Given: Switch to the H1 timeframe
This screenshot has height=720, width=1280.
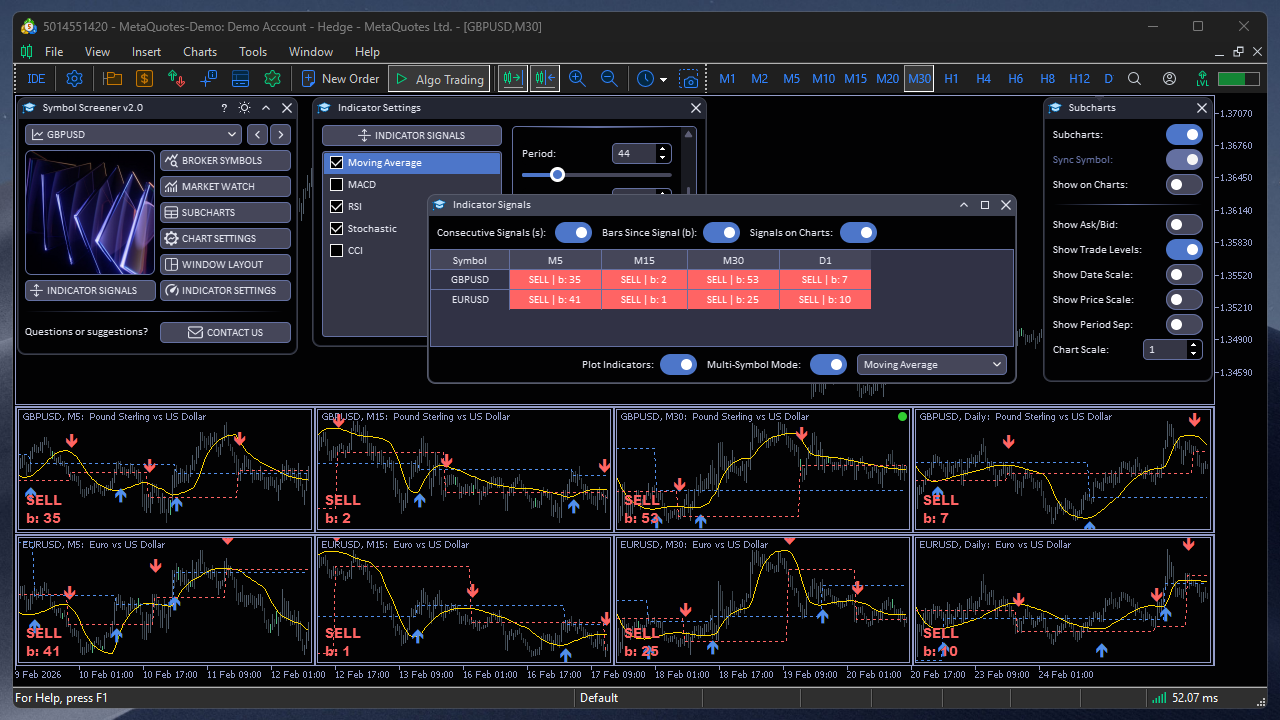Looking at the screenshot, I should point(951,78).
